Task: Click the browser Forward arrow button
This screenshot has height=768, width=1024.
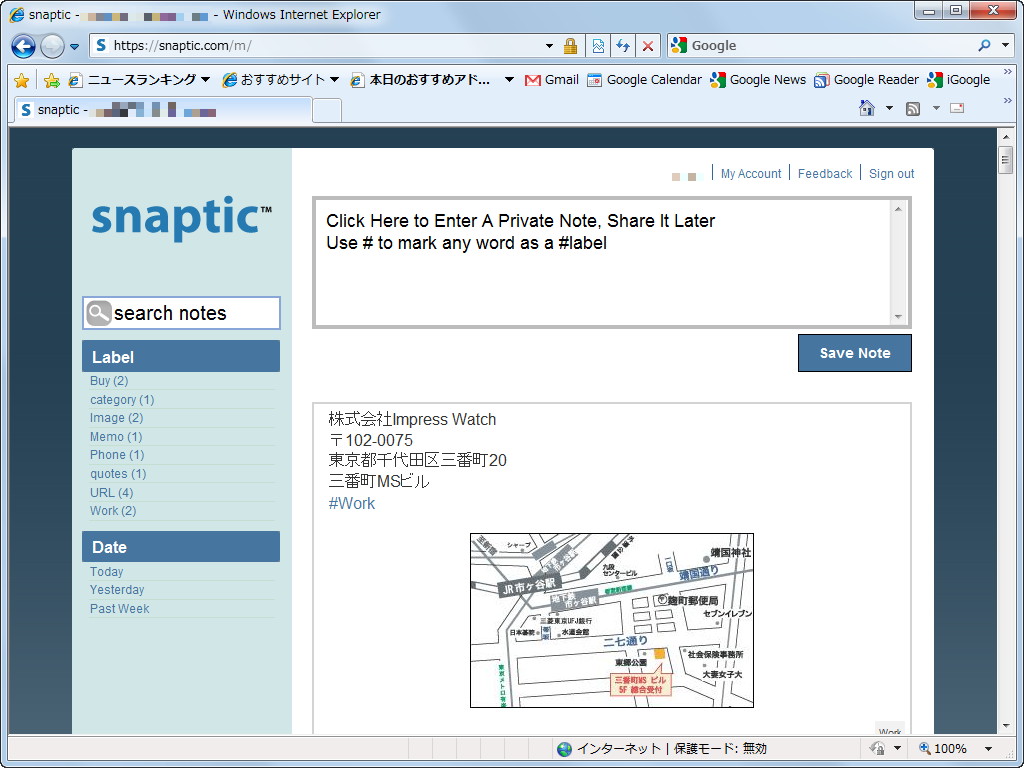Action: click(x=52, y=46)
